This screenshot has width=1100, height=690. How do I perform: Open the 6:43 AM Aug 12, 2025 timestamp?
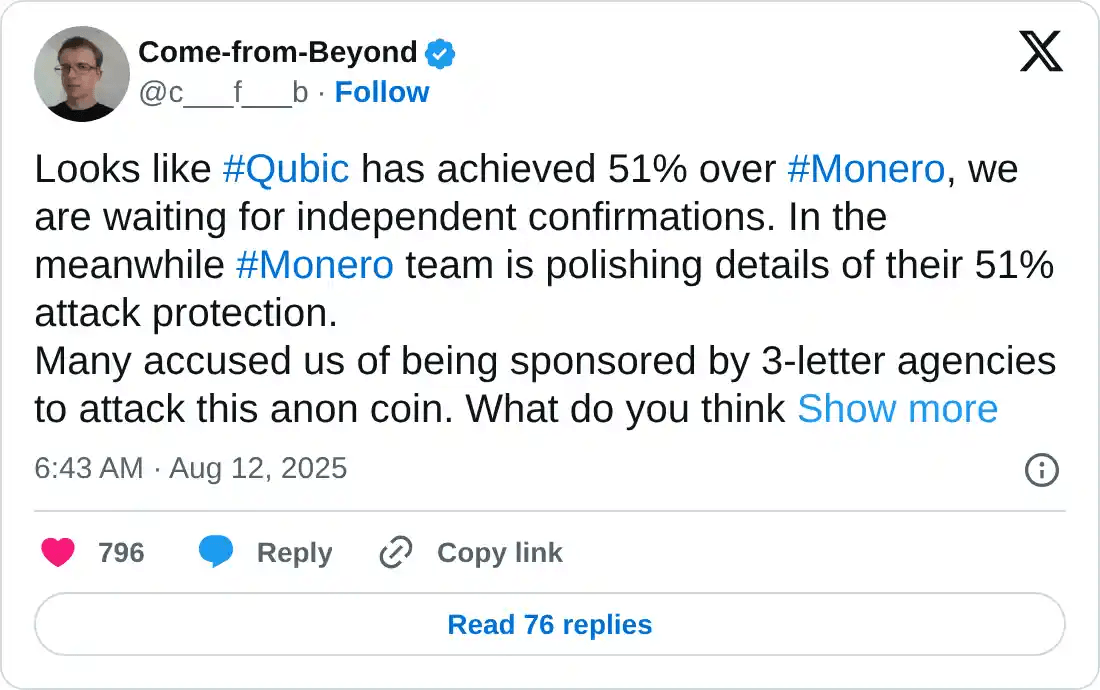click(x=191, y=468)
